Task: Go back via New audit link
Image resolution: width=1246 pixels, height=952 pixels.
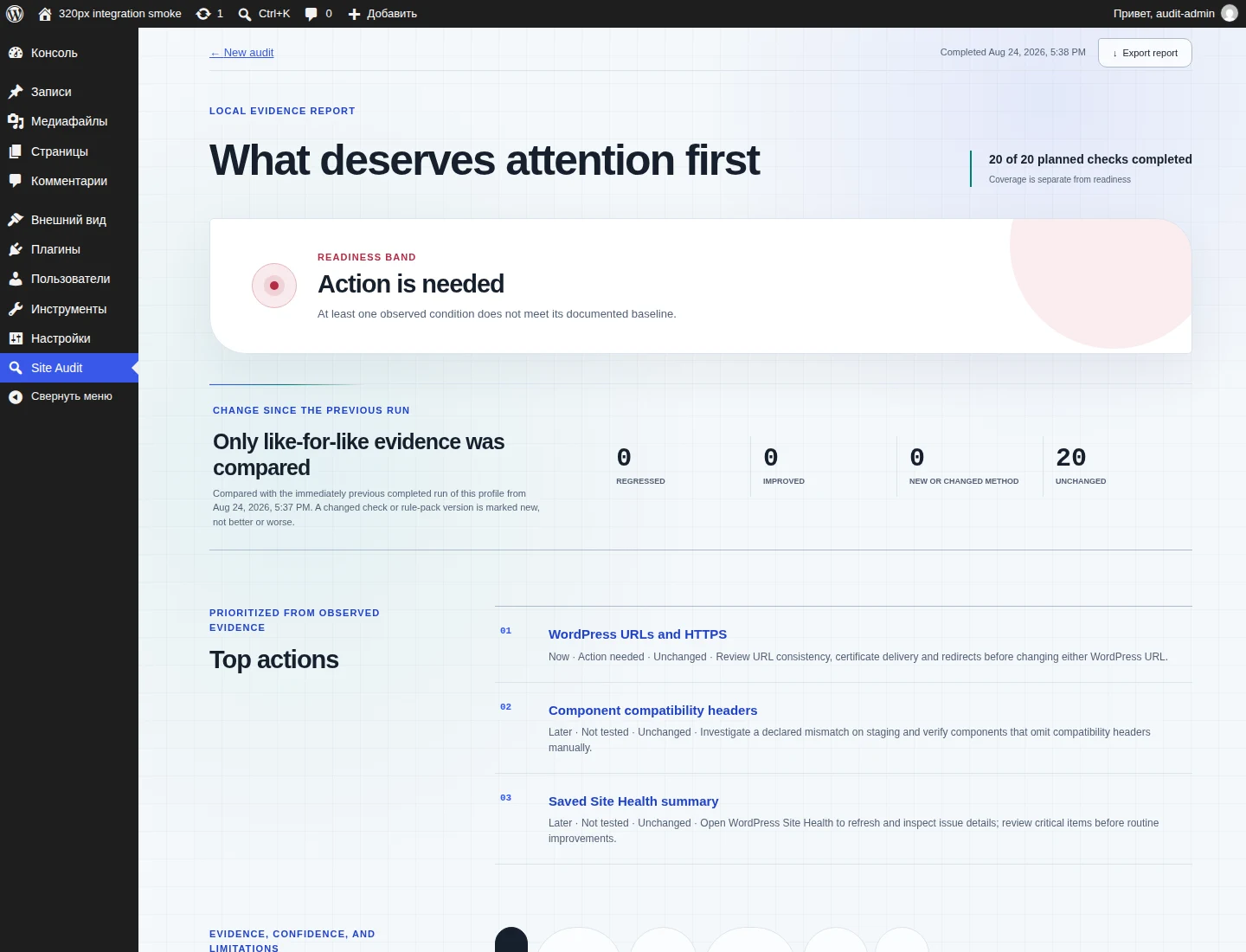Action: pyautogui.click(x=241, y=53)
